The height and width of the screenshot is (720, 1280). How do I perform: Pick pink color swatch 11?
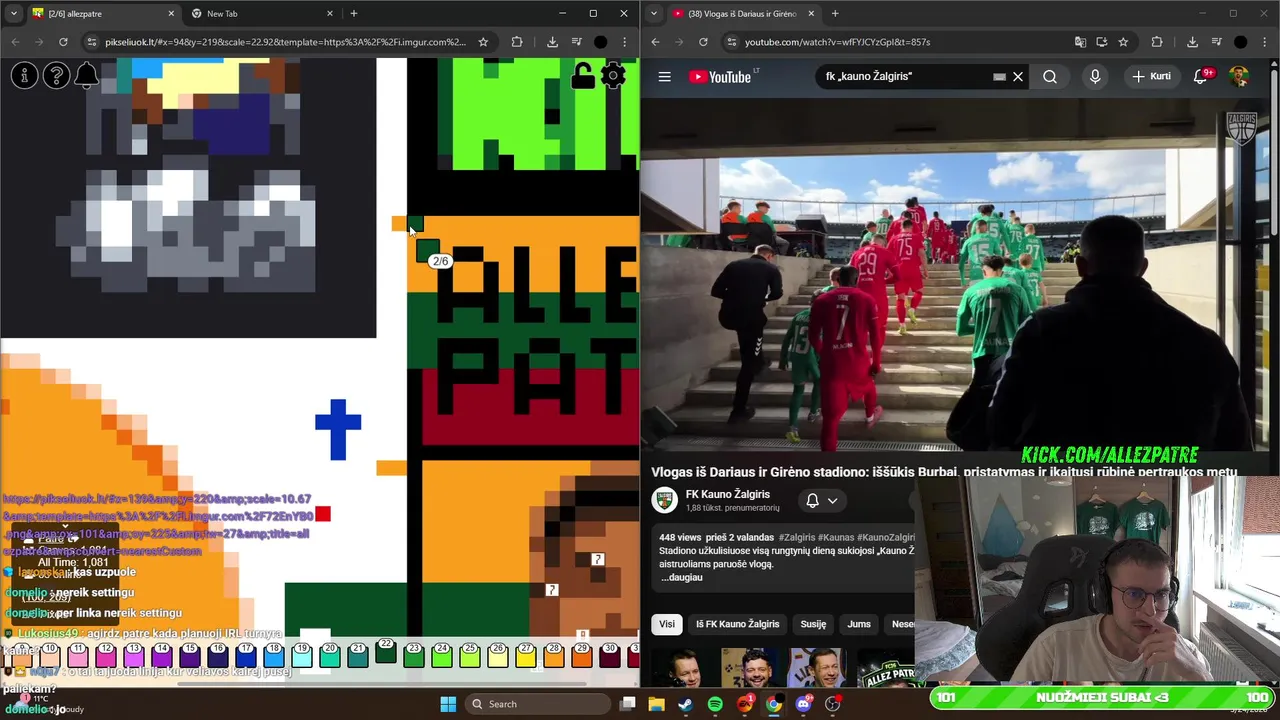coord(77,655)
